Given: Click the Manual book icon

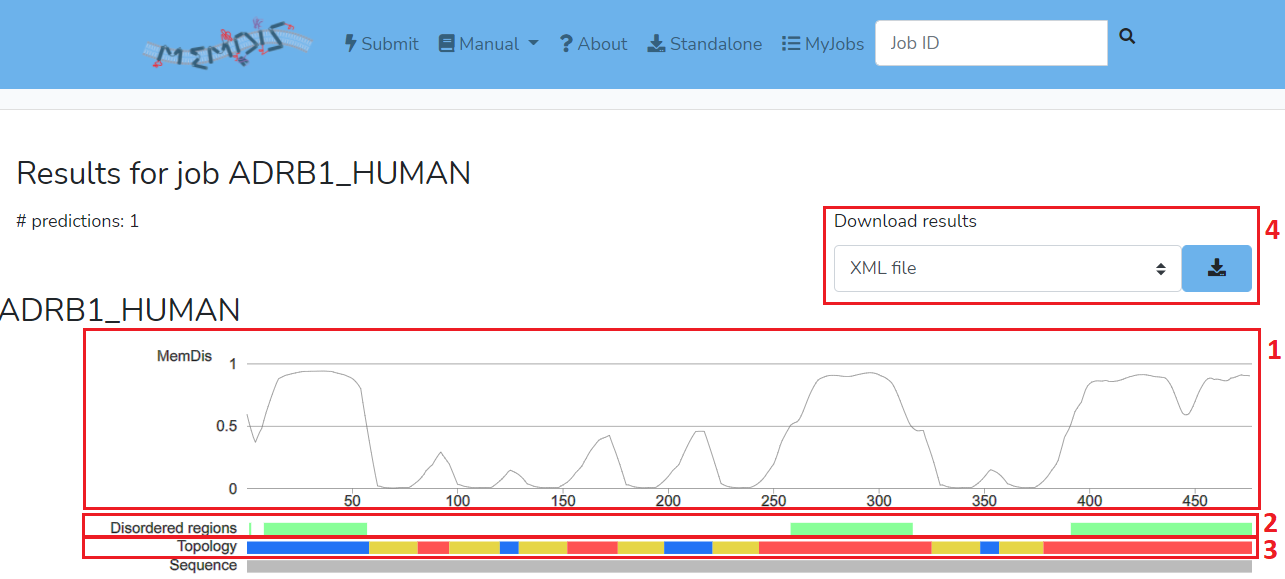Looking at the screenshot, I should [446, 44].
